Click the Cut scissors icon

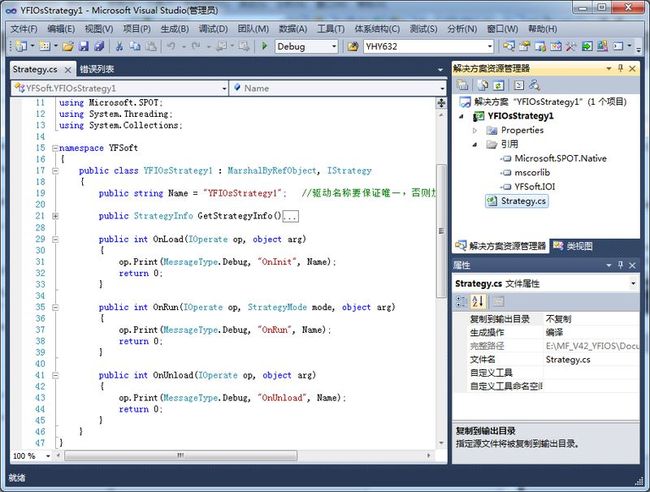(119, 46)
